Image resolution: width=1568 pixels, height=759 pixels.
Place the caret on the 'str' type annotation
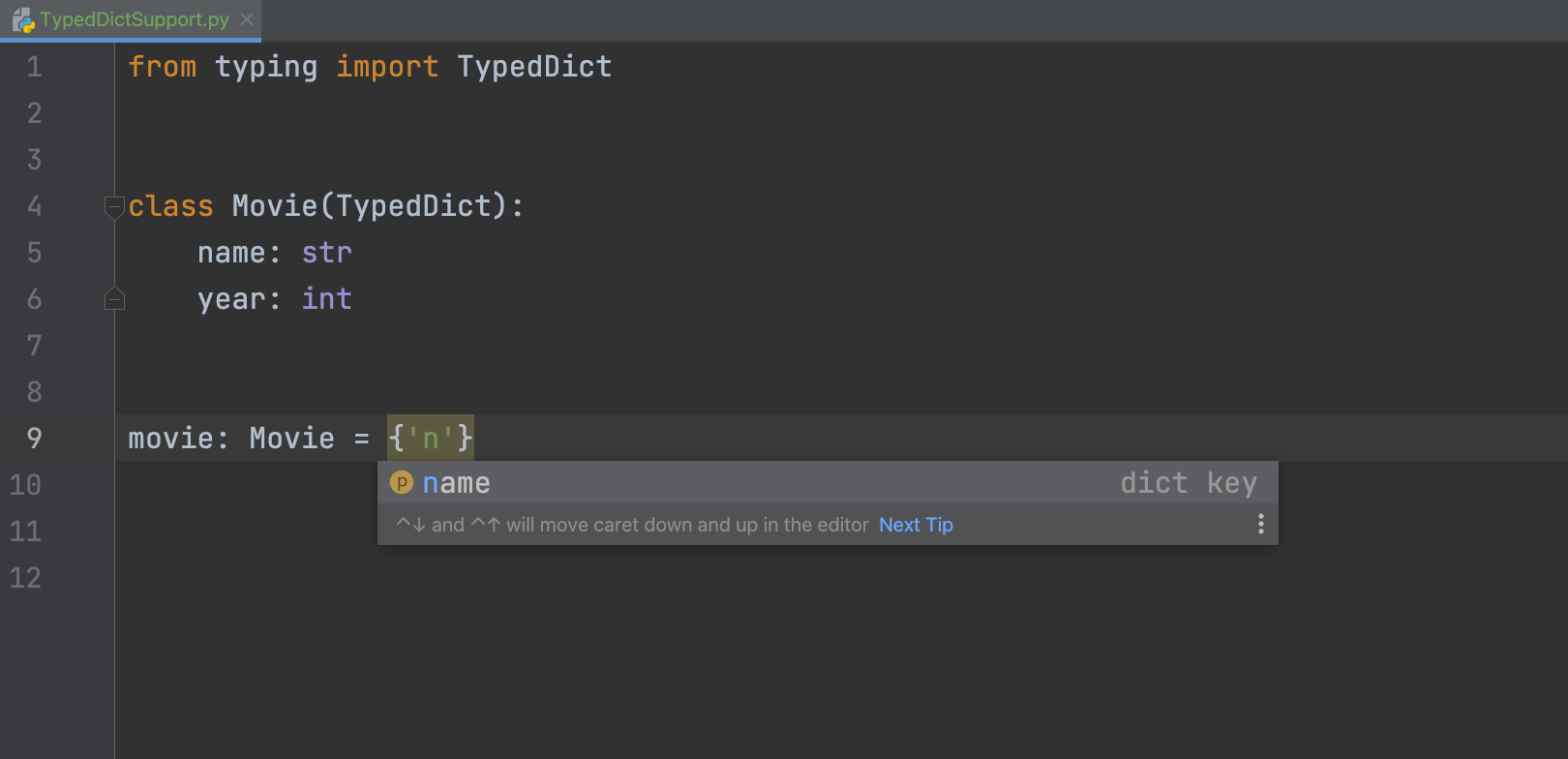coord(326,253)
